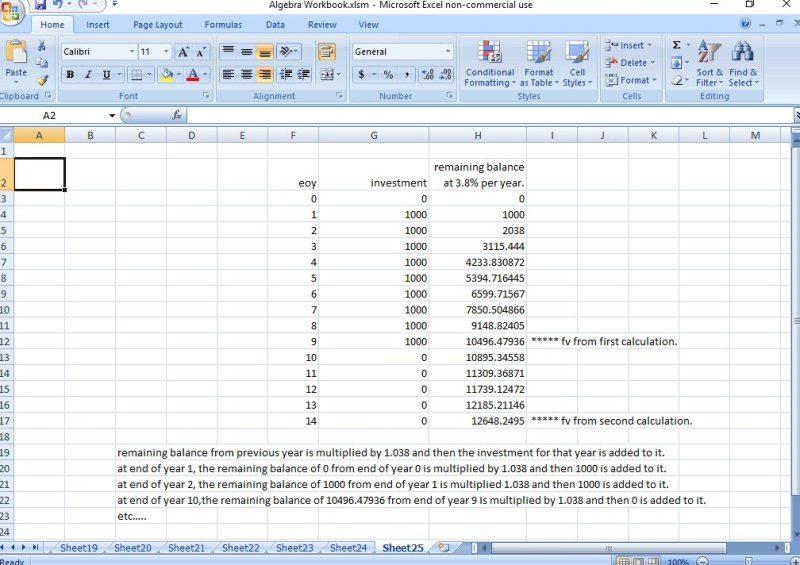The image size is (800, 565).
Task: Select cell with value 10496.47936 in column H
Action: (x=478, y=341)
